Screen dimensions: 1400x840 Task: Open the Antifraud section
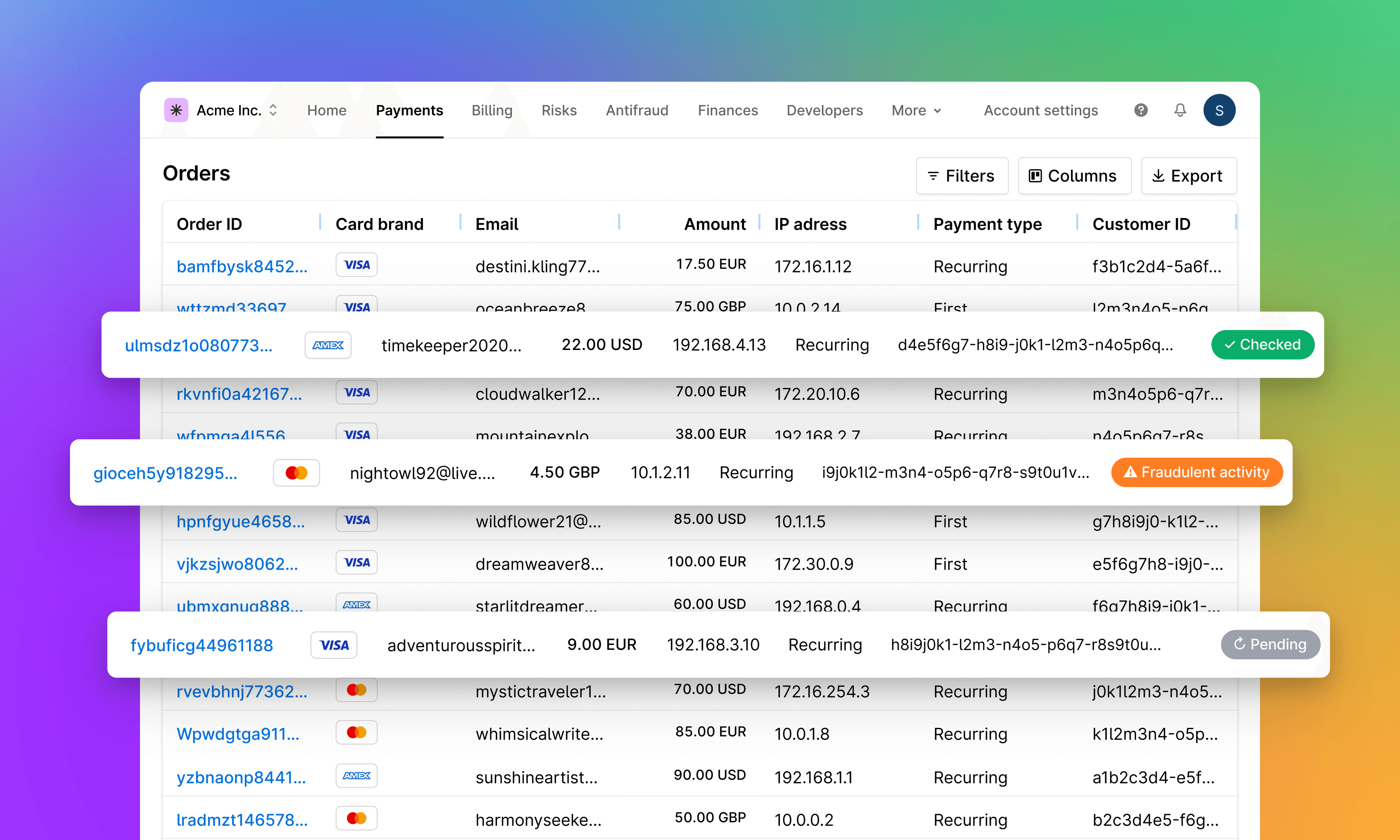coord(637,110)
